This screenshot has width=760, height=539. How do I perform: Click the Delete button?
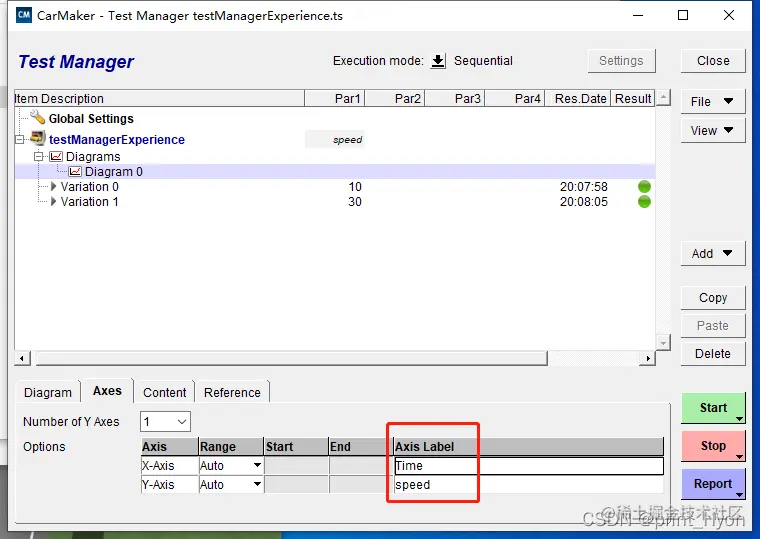click(712, 354)
